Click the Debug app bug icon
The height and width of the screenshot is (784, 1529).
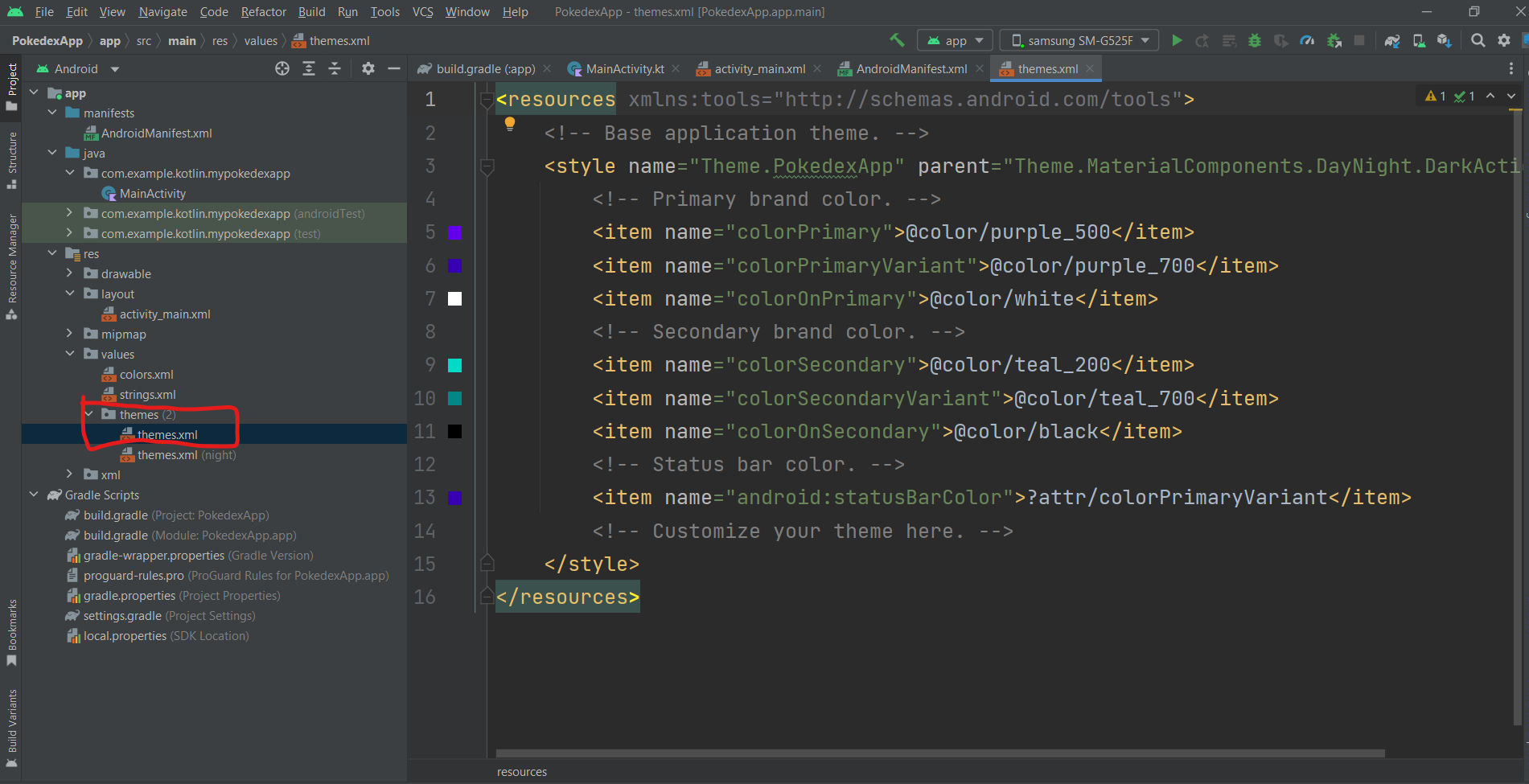click(1254, 40)
